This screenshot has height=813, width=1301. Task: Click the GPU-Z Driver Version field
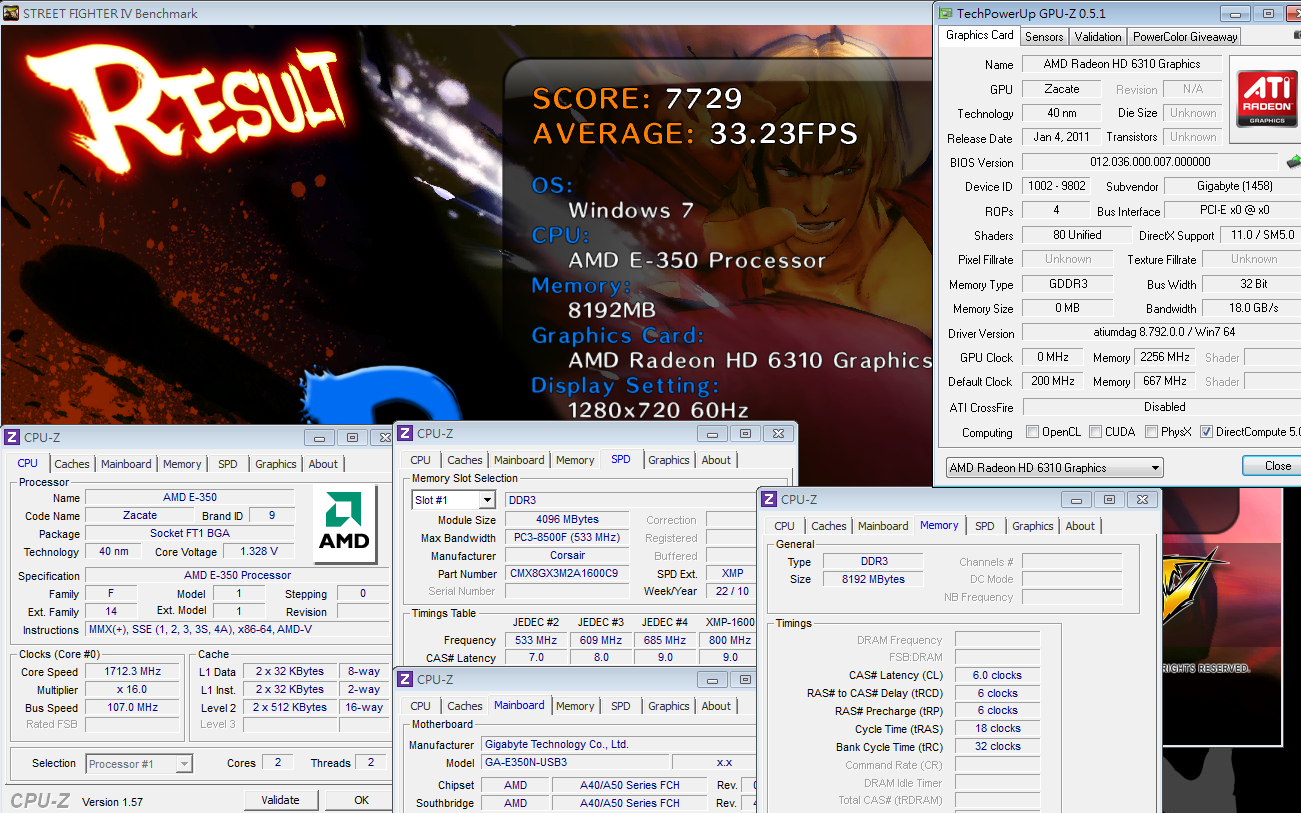(x=1161, y=332)
